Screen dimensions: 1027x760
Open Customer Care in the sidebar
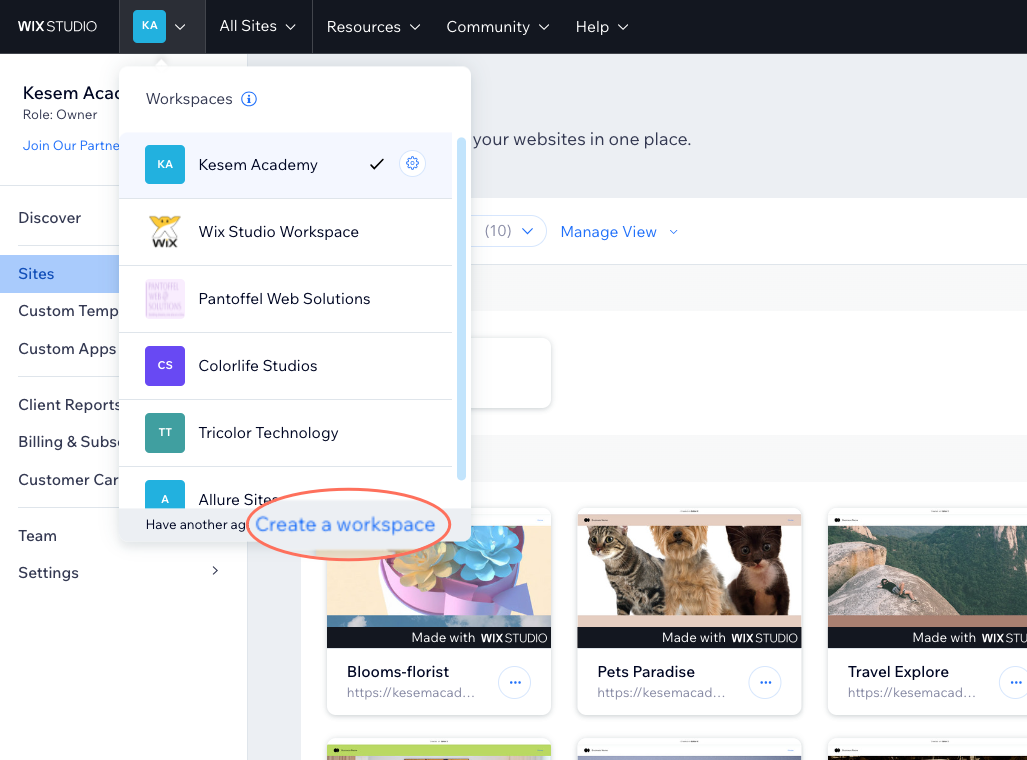click(68, 480)
